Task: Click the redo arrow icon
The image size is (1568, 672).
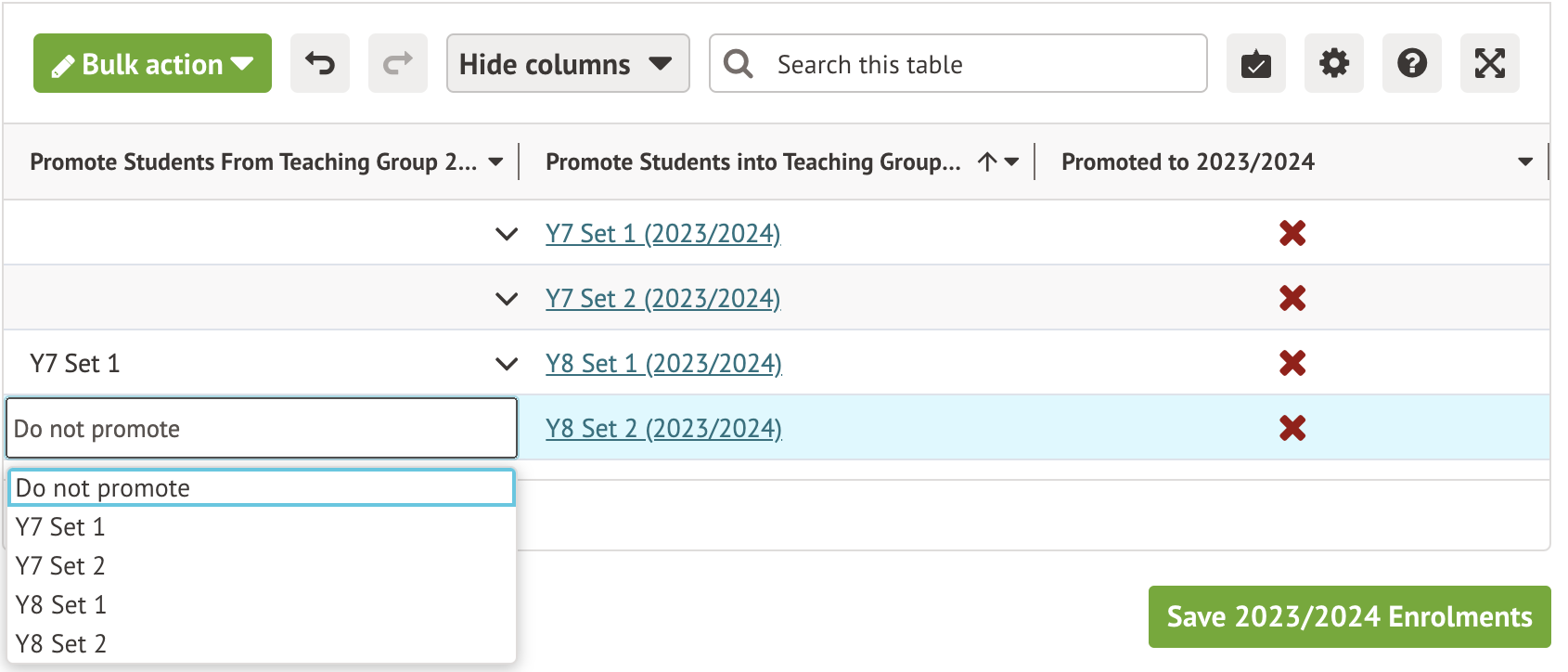Action: pos(398,64)
